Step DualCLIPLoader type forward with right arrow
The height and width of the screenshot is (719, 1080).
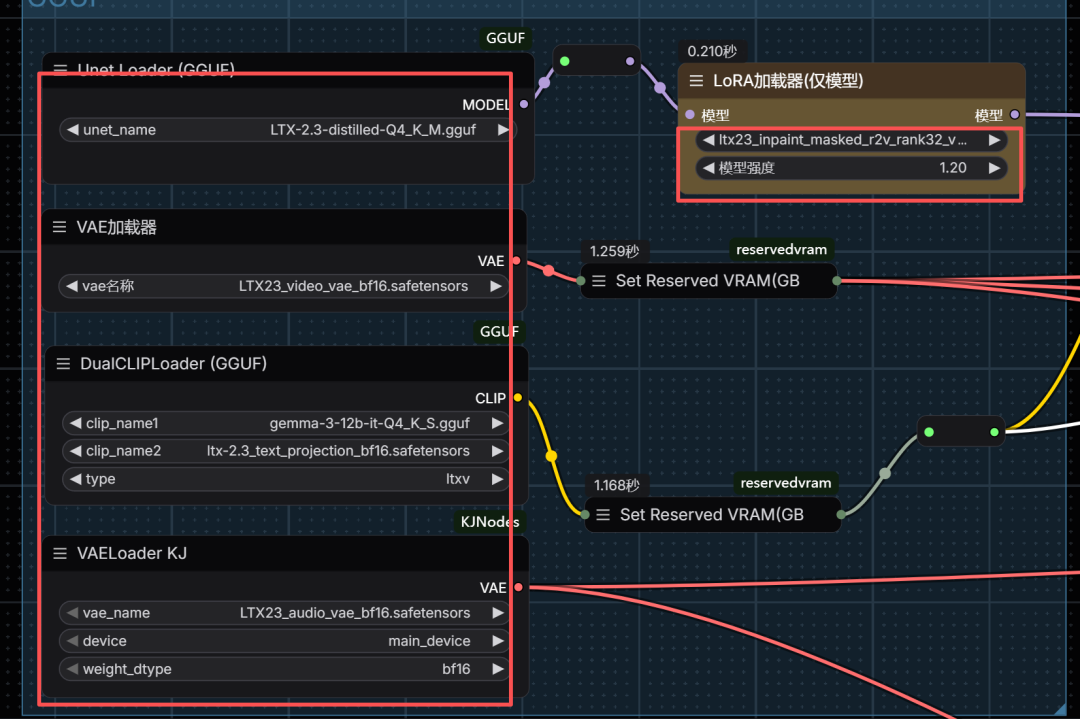[497, 479]
